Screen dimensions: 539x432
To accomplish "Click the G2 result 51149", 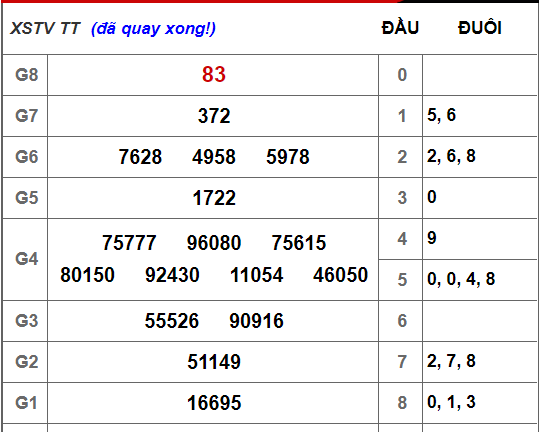I will click(x=214, y=362).
